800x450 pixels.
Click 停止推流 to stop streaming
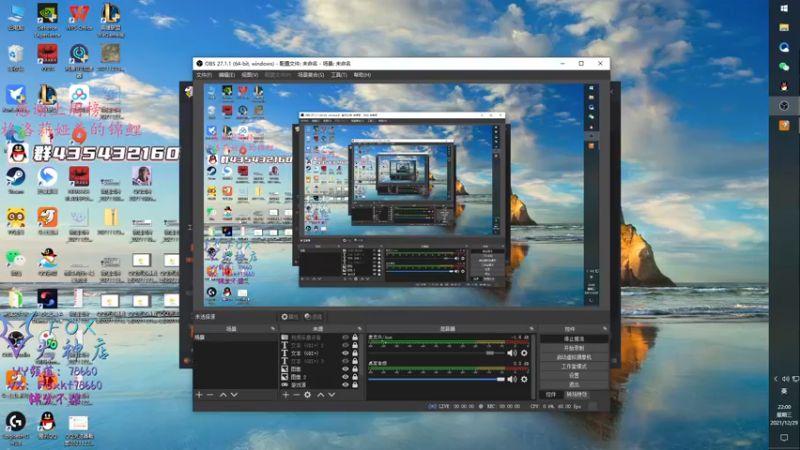574,339
